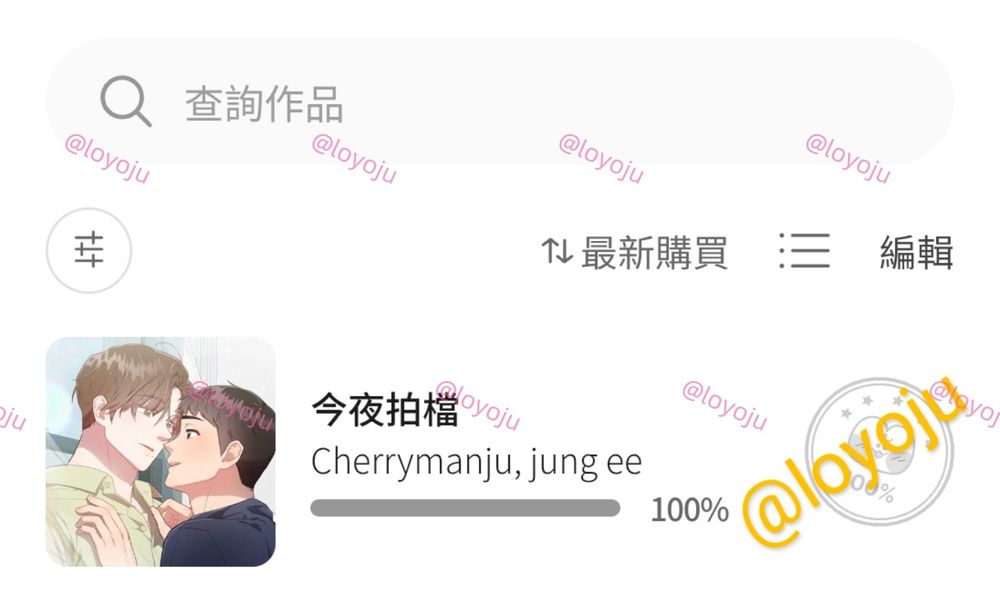Tap the 編輯 edit button

click(916, 251)
